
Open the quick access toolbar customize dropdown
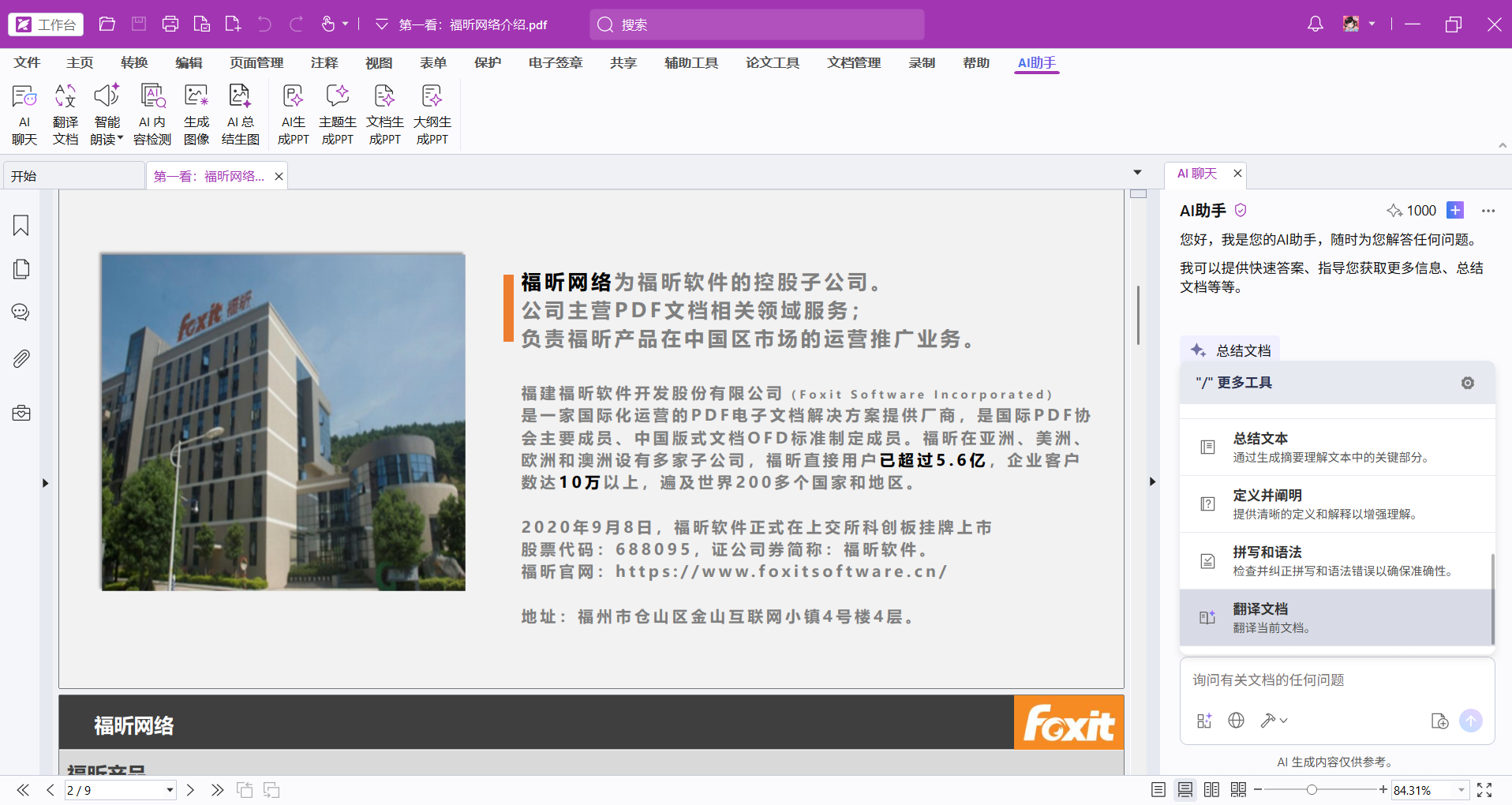coord(382,24)
